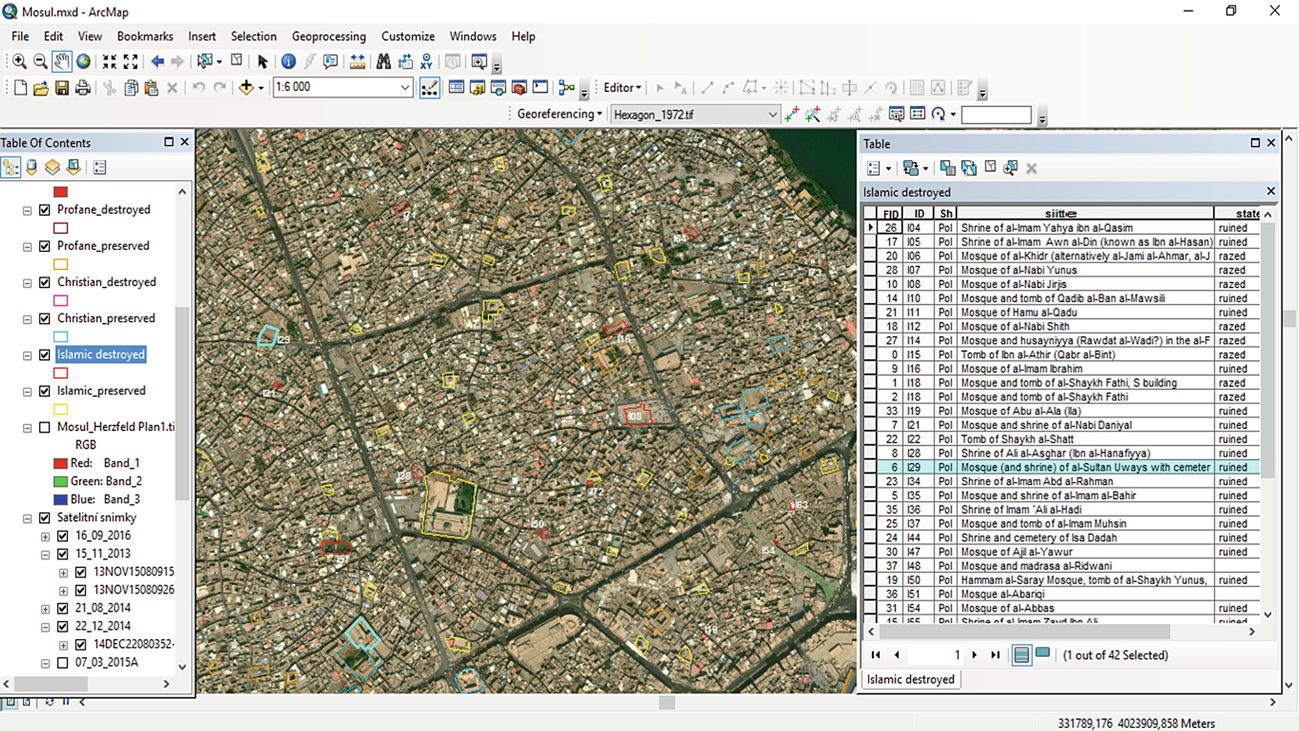Save the map document
1299x731 pixels.
pyautogui.click(x=62, y=88)
